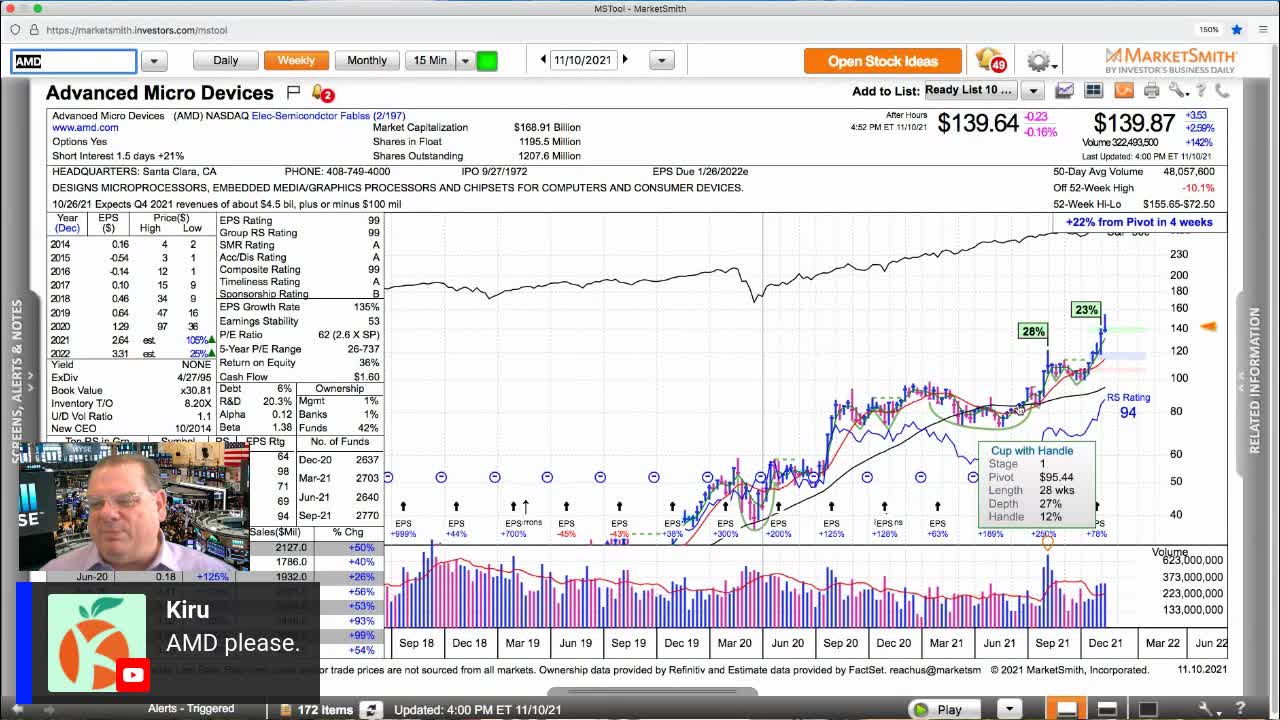Click the list icon beside 172 Items
1280x720 pixels.
pyautogui.click(x=285, y=710)
